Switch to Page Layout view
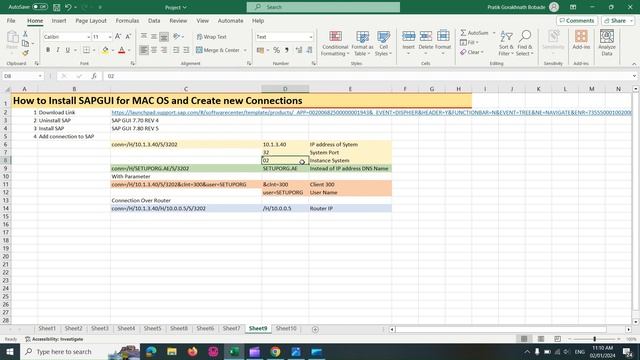This screenshot has width=640, height=360. (x=541, y=339)
